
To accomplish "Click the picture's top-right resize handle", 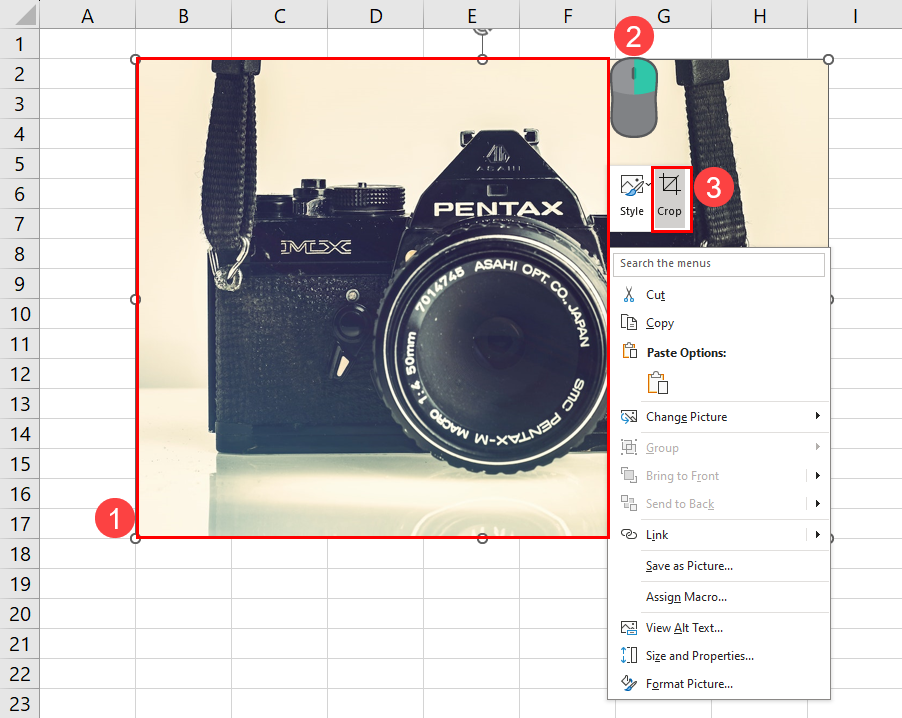I will (828, 59).
